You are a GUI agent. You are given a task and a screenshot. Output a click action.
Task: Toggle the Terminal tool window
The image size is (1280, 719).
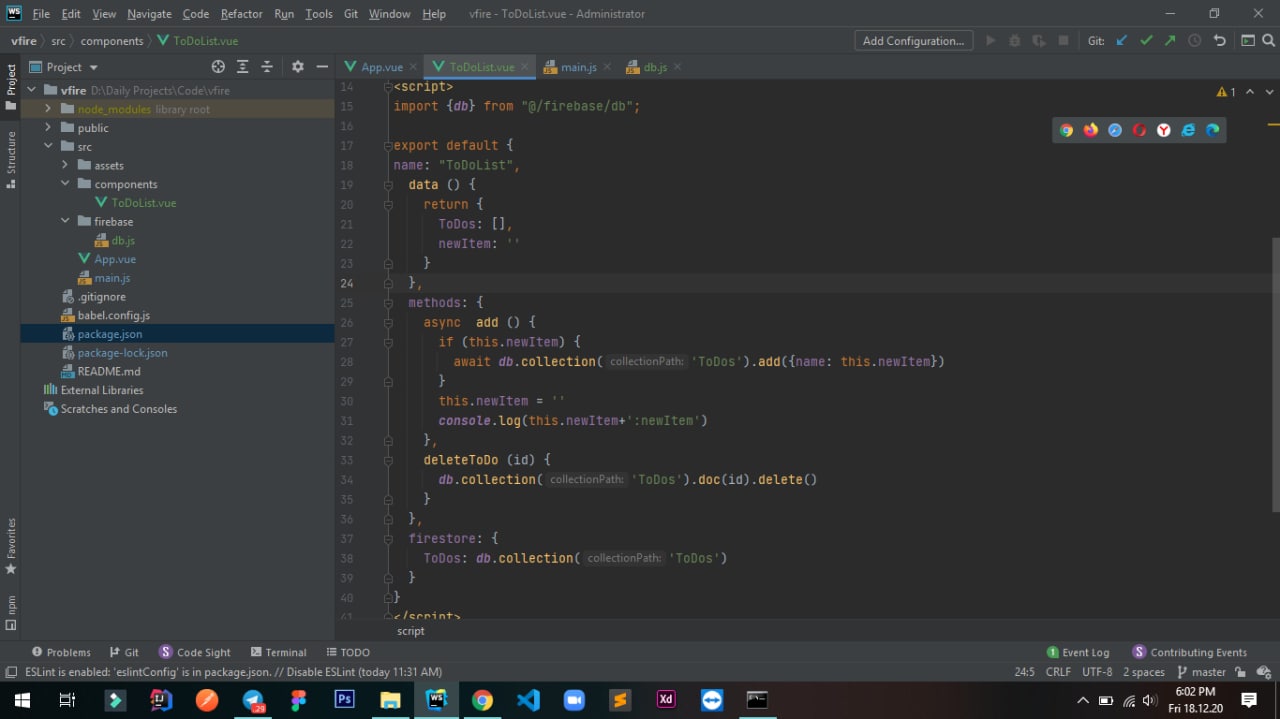coord(279,652)
